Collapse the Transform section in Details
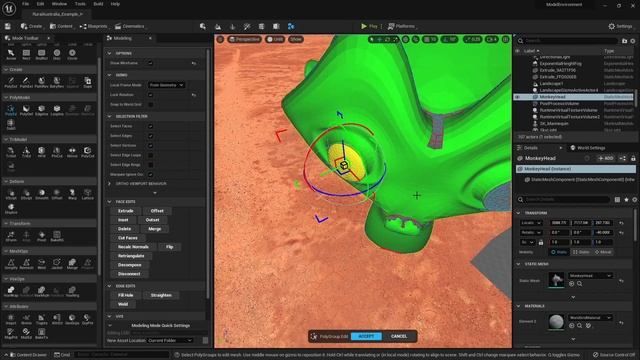 click(x=519, y=213)
